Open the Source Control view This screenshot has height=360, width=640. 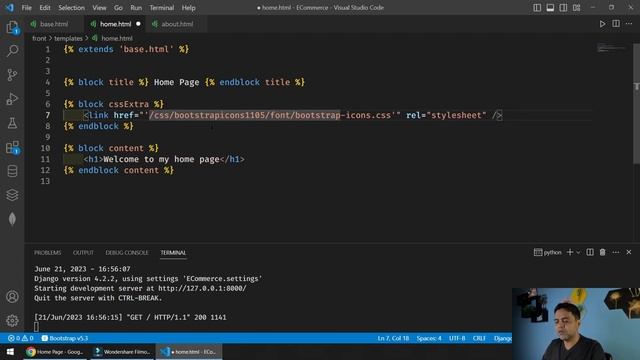pos(12,75)
